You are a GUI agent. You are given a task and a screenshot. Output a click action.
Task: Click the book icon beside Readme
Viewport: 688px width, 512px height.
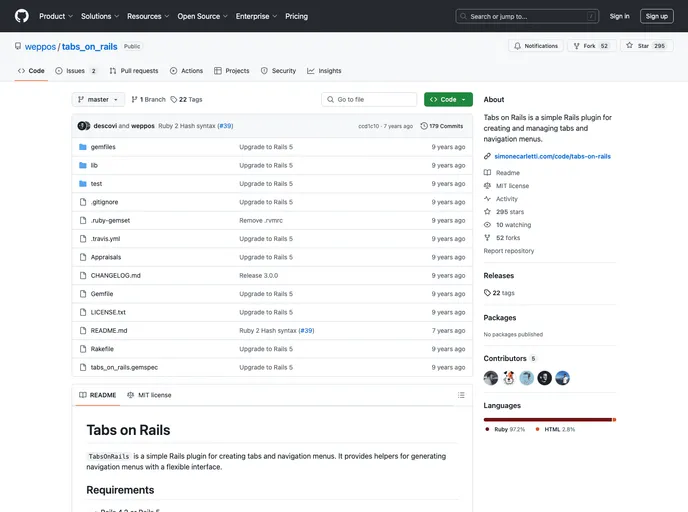pos(487,173)
